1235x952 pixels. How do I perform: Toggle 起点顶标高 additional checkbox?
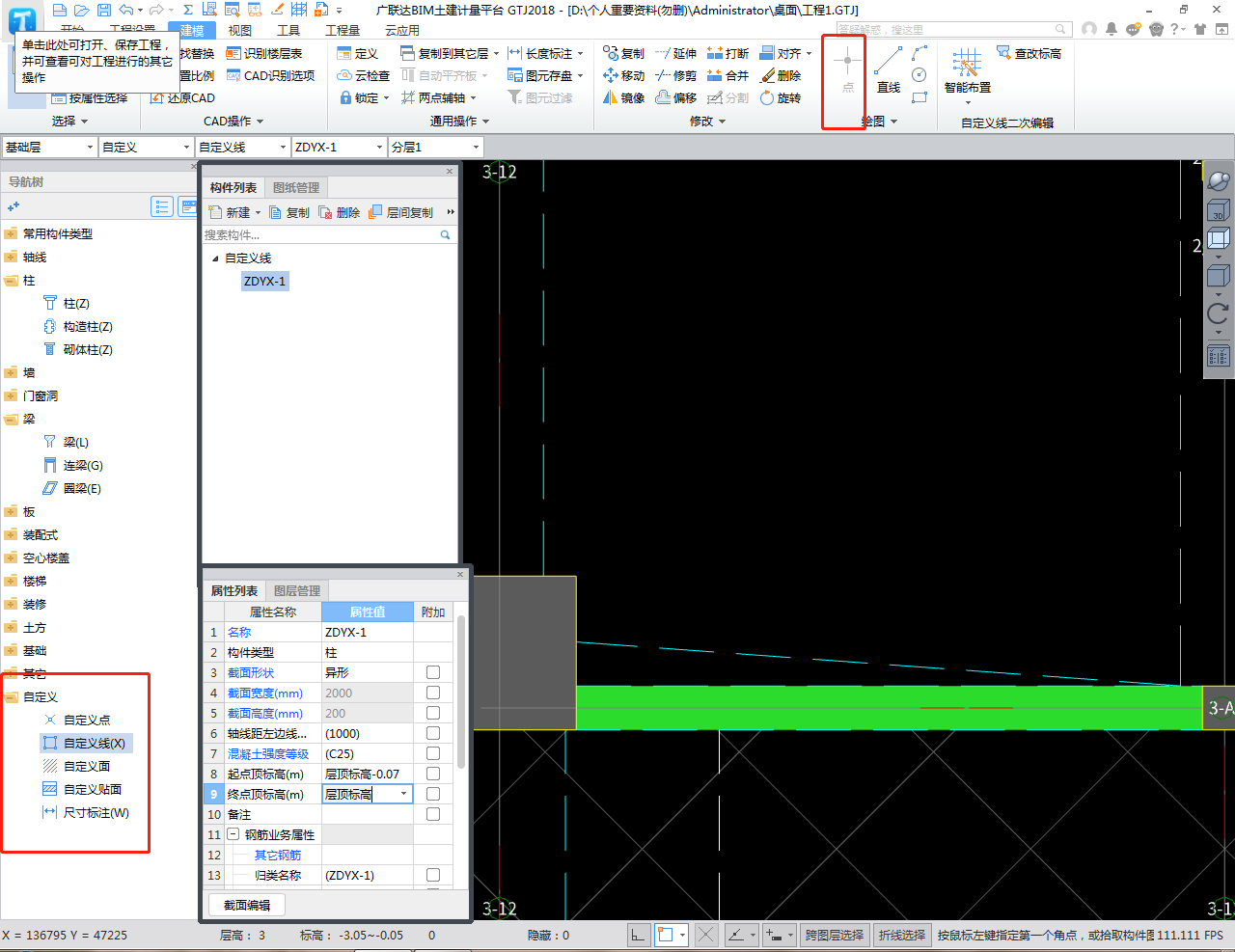click(433, 774)
